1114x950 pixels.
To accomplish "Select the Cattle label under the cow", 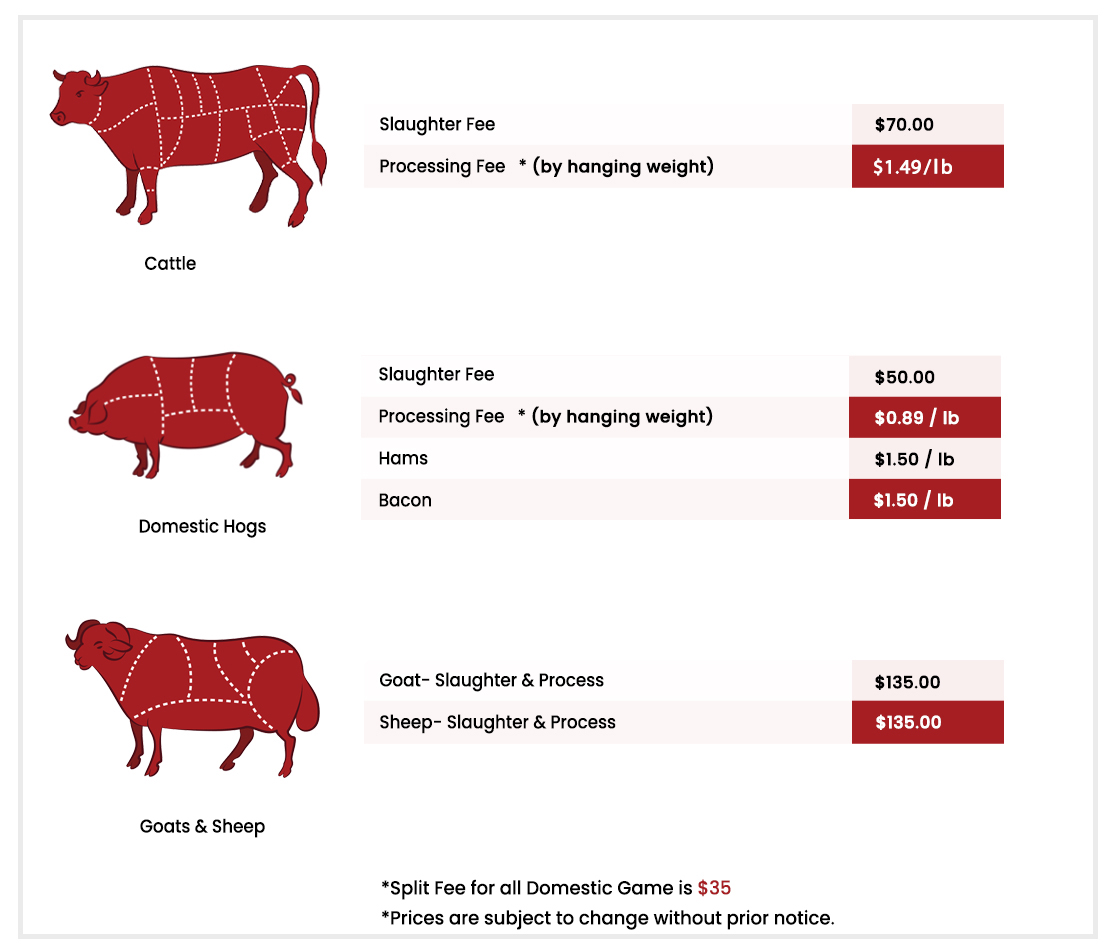I will tap(170, 264).
